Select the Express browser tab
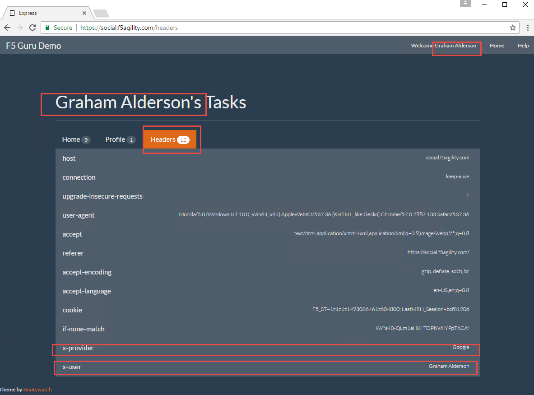Viewport: 534px width, 395px height. tap(47, 13)
